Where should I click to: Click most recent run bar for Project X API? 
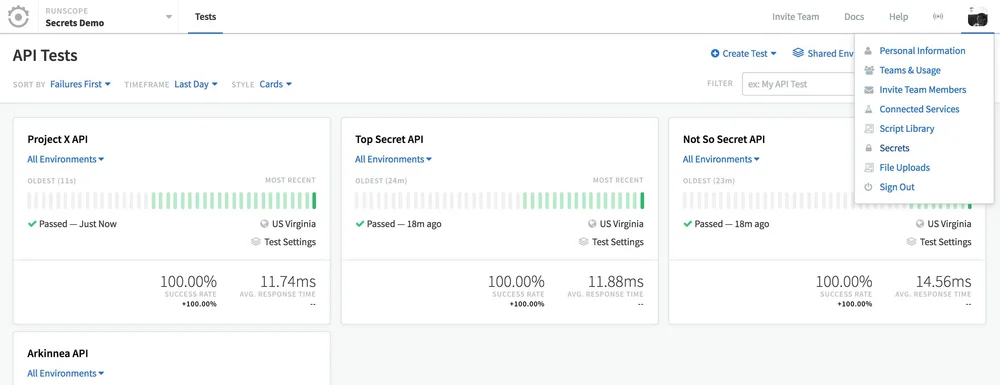314,201
